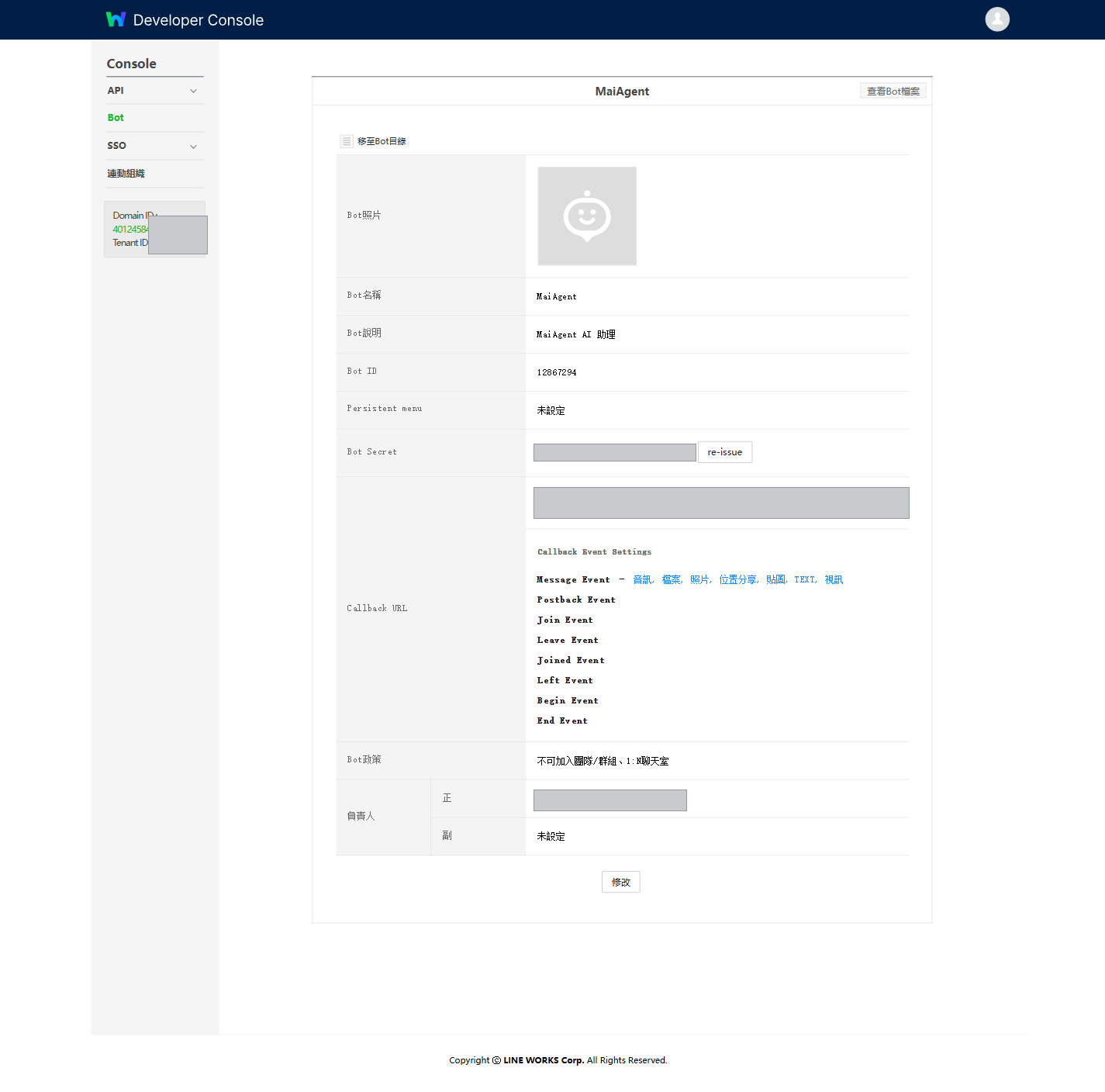Click the Left Event label
This screenshot has width=1105, height=1092.
click(565, 680)
